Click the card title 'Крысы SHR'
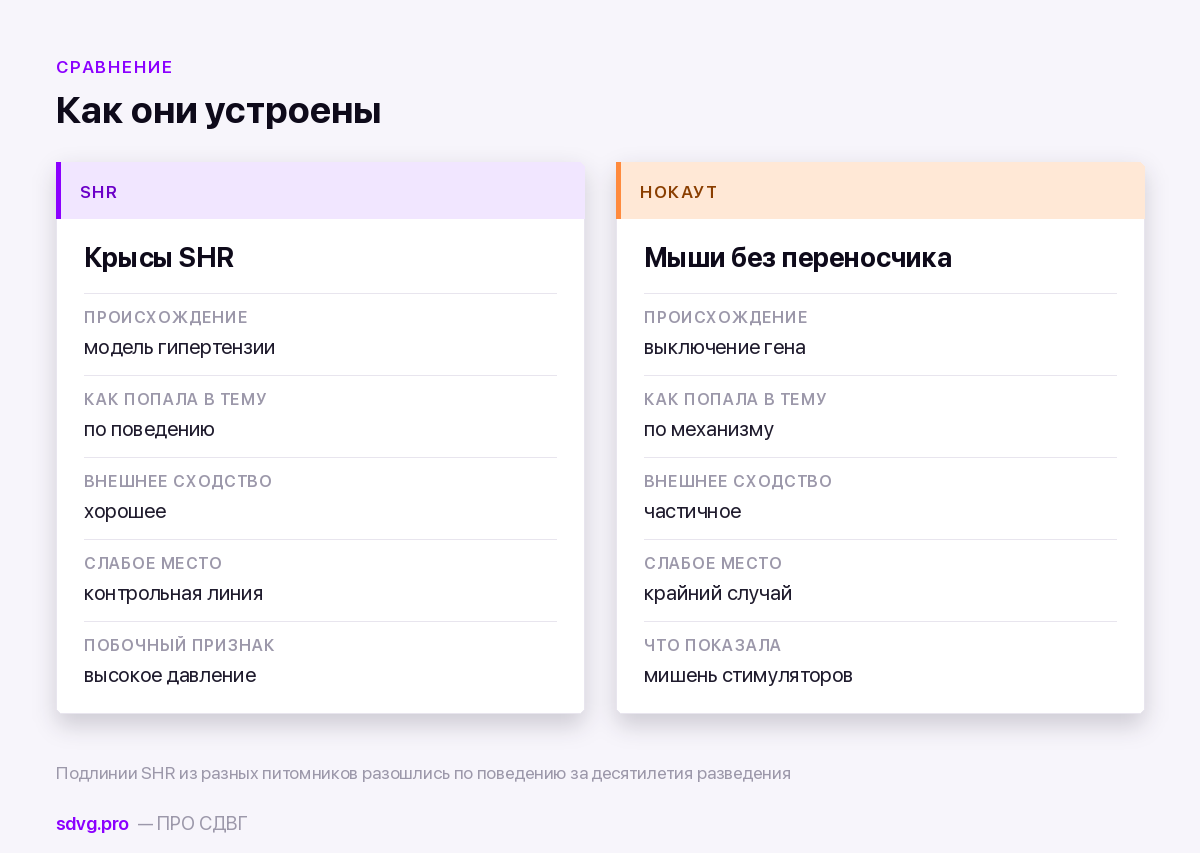The height and width of the screenshot is (853, 1200). coord(159,258)
